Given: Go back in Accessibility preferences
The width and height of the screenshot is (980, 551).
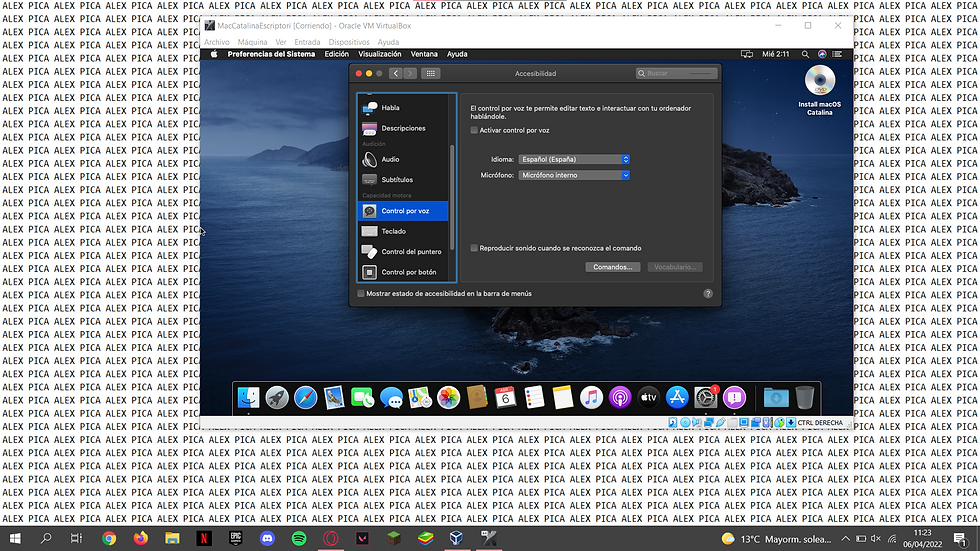Looking at the screenshot, I should coord(396,73).
